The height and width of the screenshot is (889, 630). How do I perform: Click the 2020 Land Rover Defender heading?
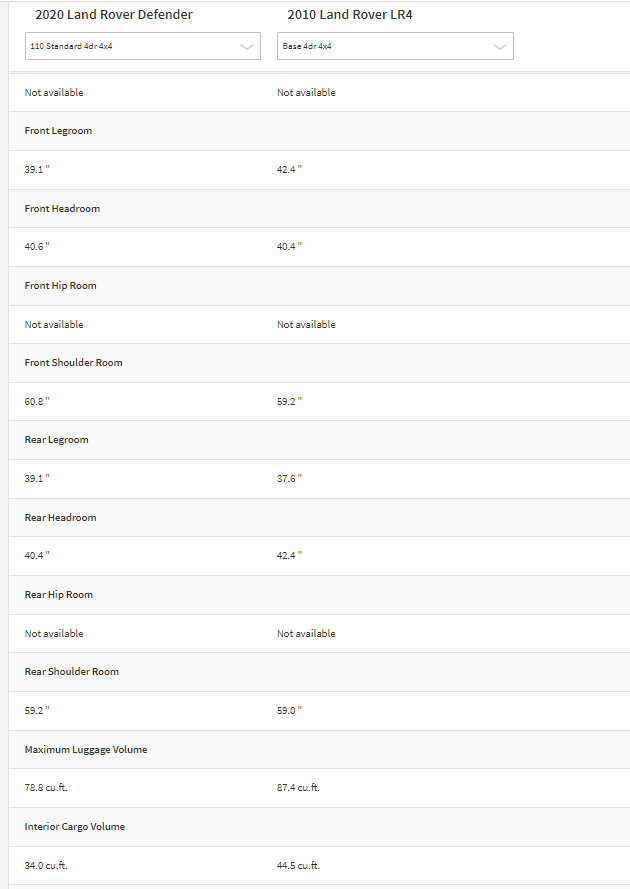coord(114,15)
